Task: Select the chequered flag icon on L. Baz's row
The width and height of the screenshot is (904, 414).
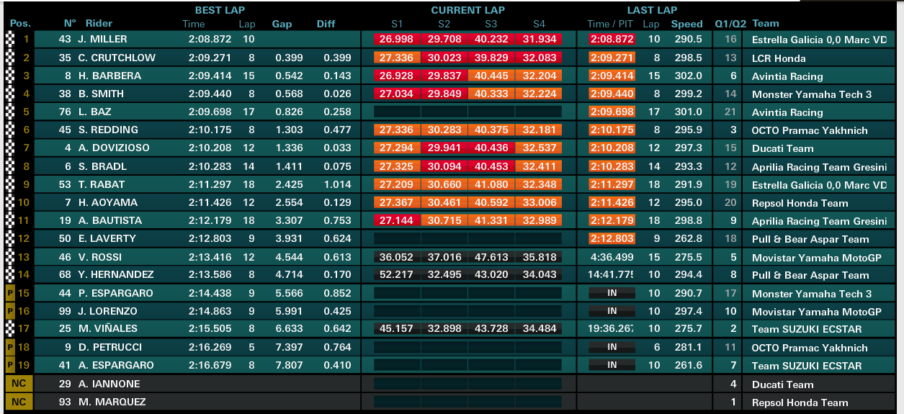Action: [x=9, y=112]
